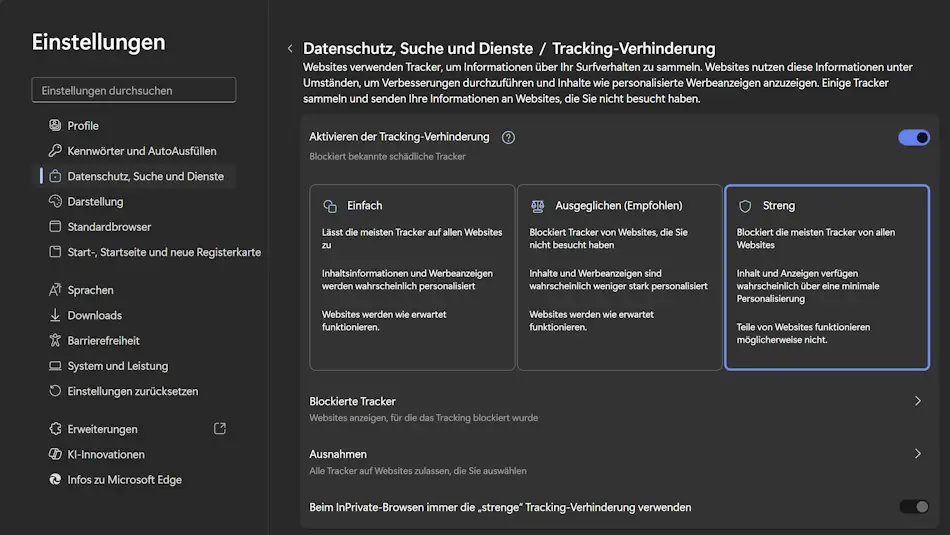Go back using the arrow before Datenschutz heading
This screenshot has width=950, height=535.
click(290, 48)
